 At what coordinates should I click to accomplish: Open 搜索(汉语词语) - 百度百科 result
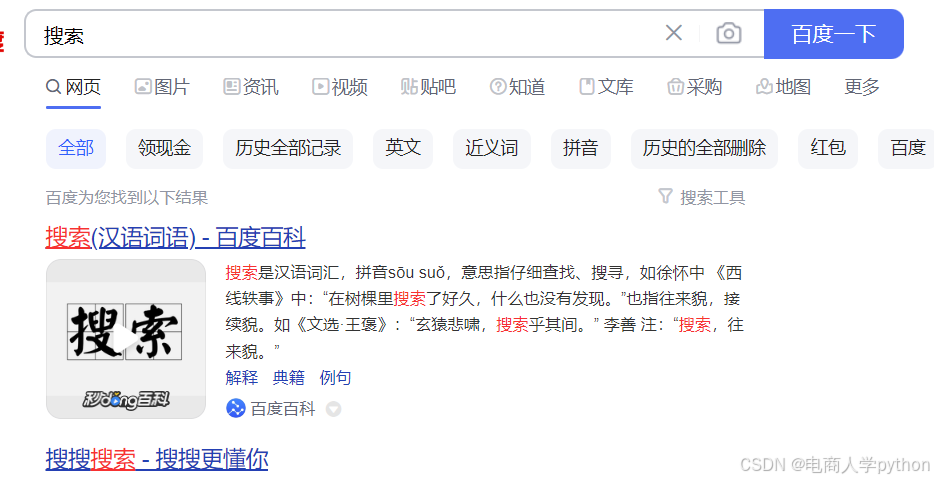pyautogui.click(x=176, y=238)
